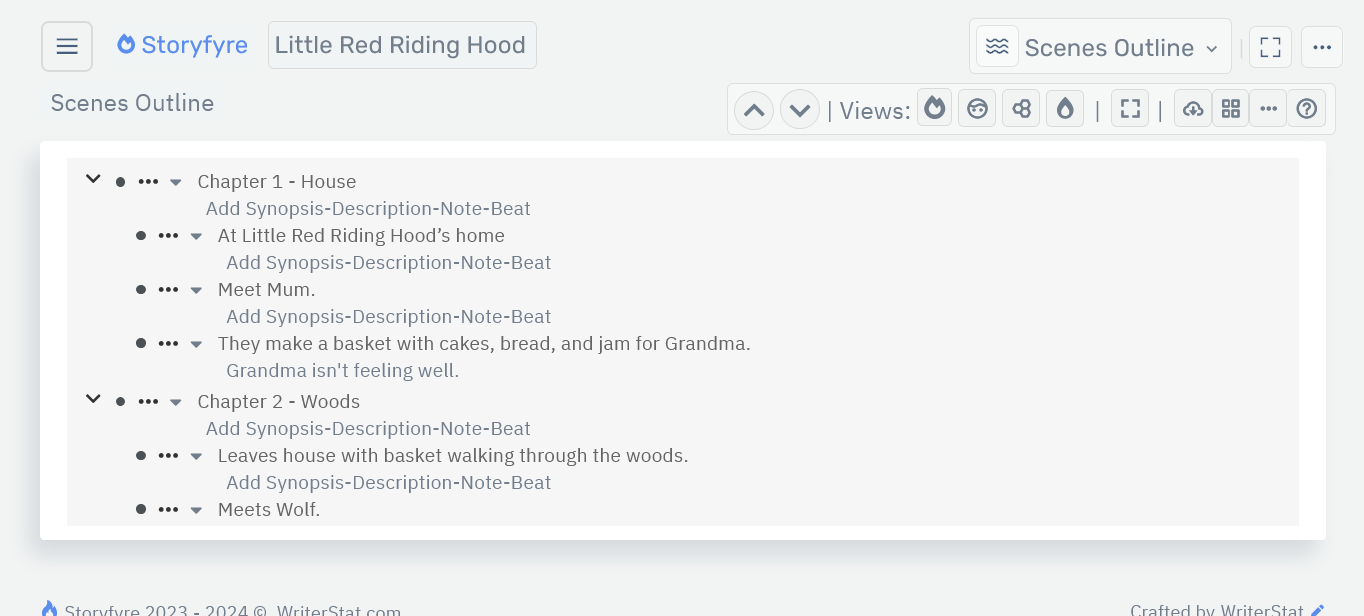Click WriterStat.com footer link

point(338,609)
